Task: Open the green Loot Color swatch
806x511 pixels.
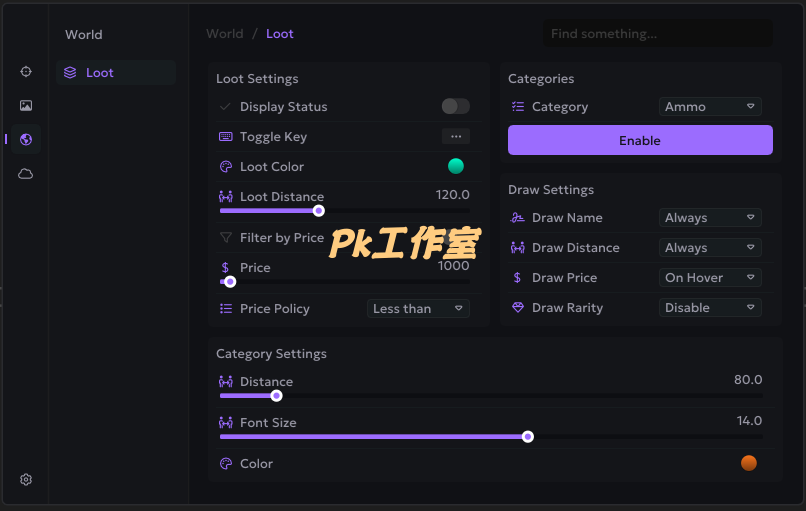Action: point(455,166)
